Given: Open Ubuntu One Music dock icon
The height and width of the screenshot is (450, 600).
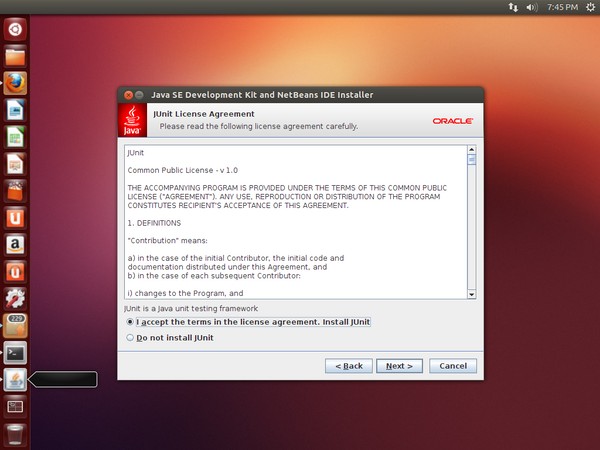Looking at the screenshot, I should tap(15, 272).
